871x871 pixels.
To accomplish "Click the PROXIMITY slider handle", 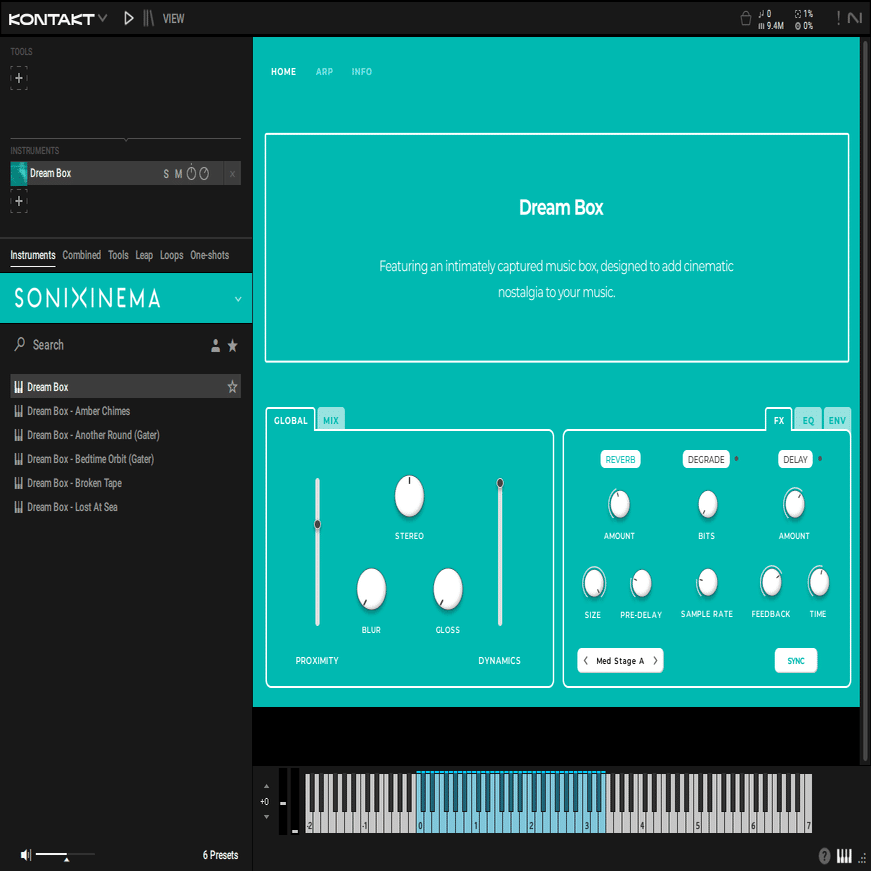I will (317, 524).
